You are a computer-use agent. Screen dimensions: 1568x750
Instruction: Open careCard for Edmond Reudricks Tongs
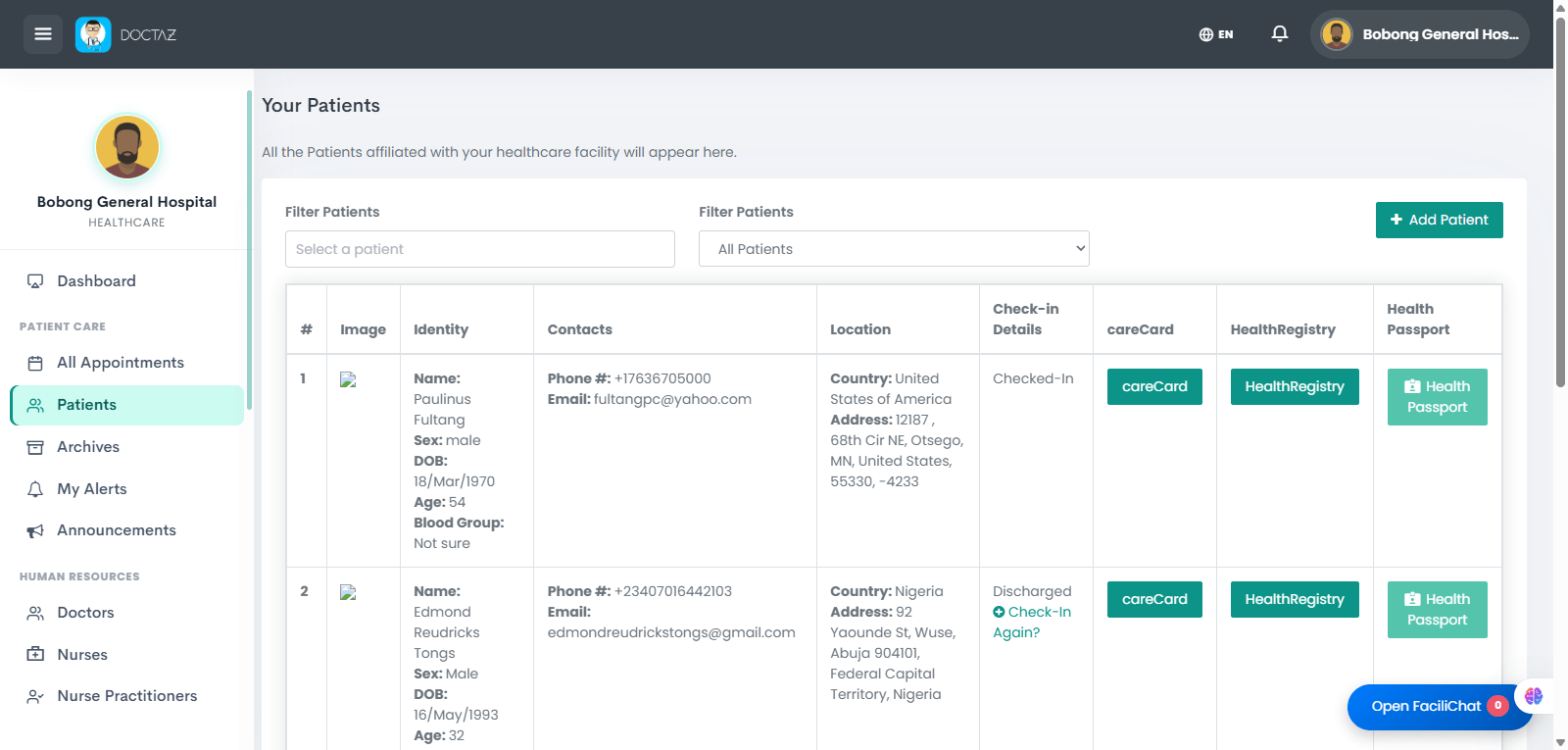pyautogui.click(x=1154, y=599)
